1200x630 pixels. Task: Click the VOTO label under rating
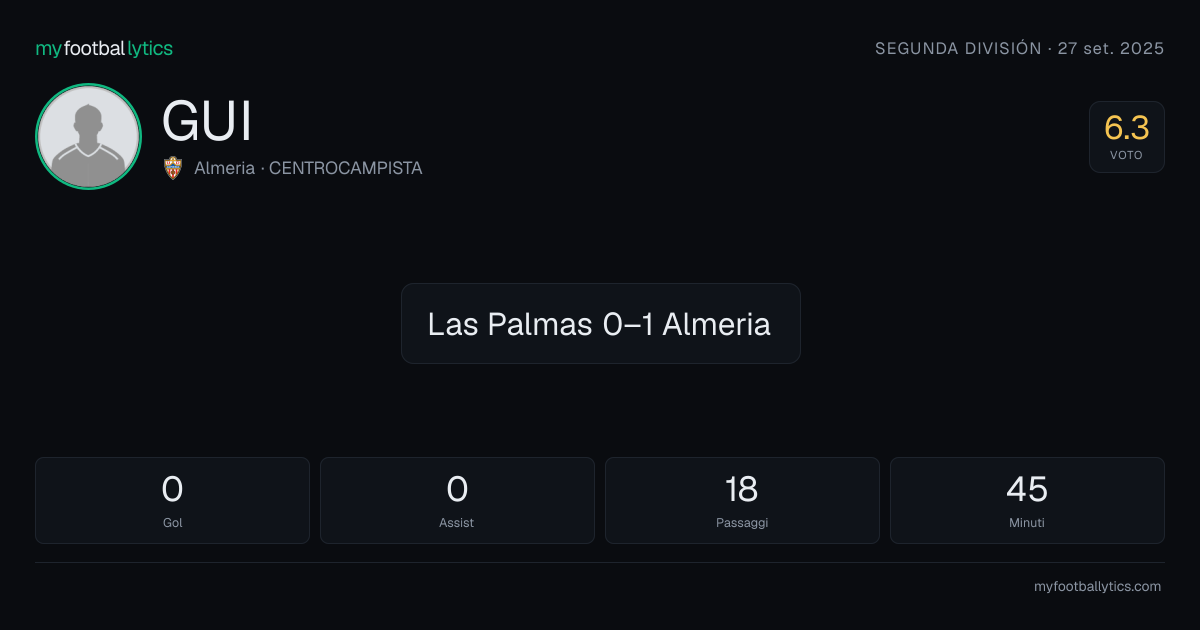click(1126, 155)
